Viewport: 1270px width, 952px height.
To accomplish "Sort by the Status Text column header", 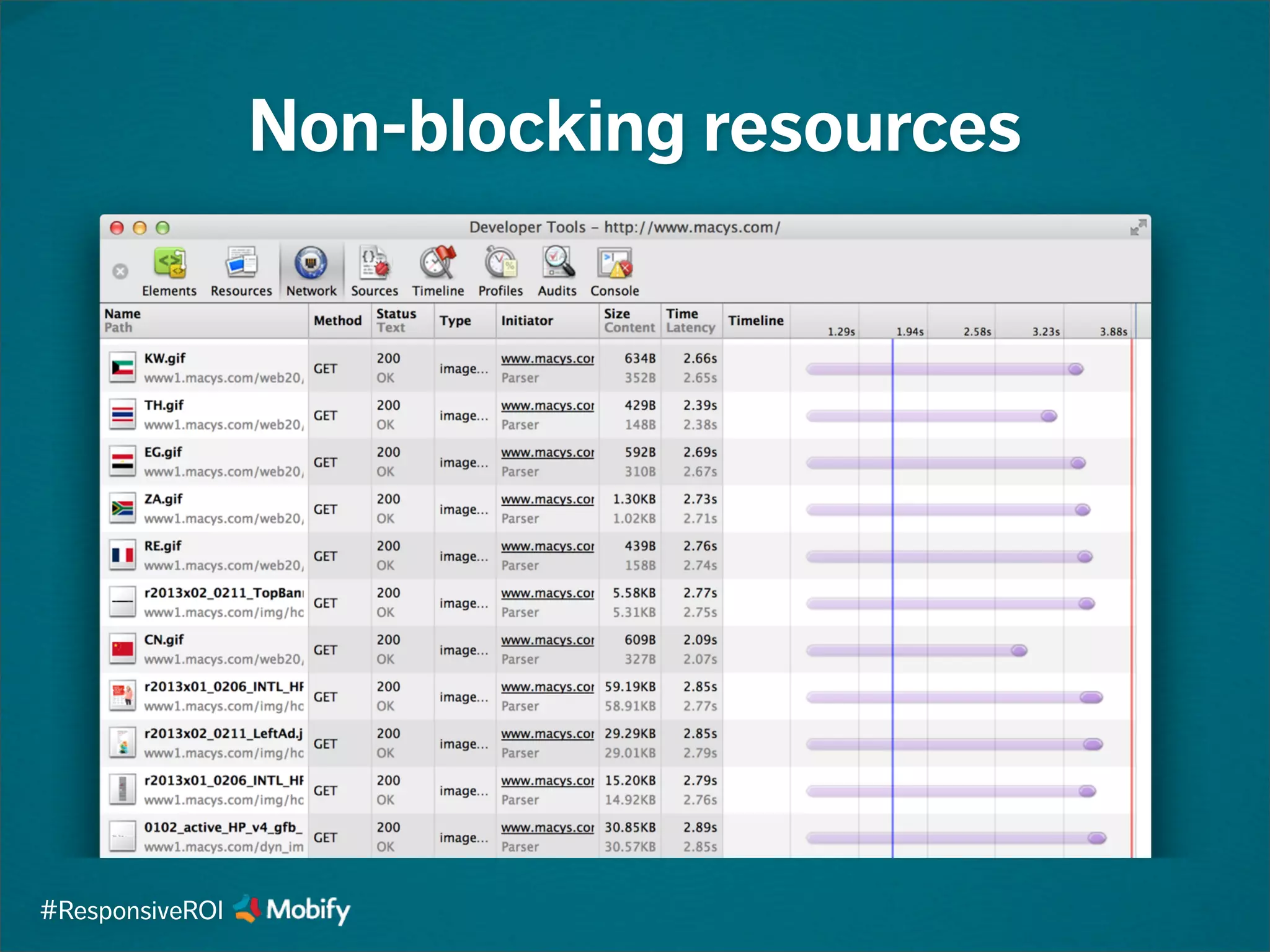I will (x=403, y=320).
